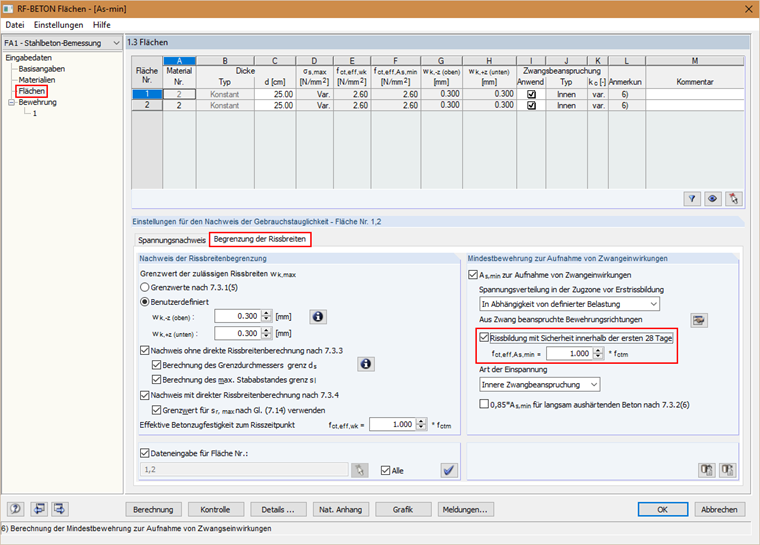The height and width of the screenshot is (545, 760).
Task: Click the Grafik button
Action: [403, 510]
